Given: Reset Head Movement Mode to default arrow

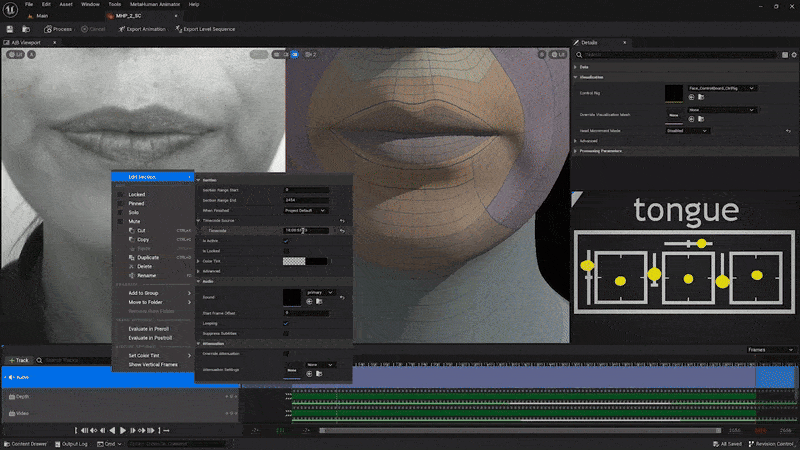Looking at the screenshot, I should tap(788, 131).
